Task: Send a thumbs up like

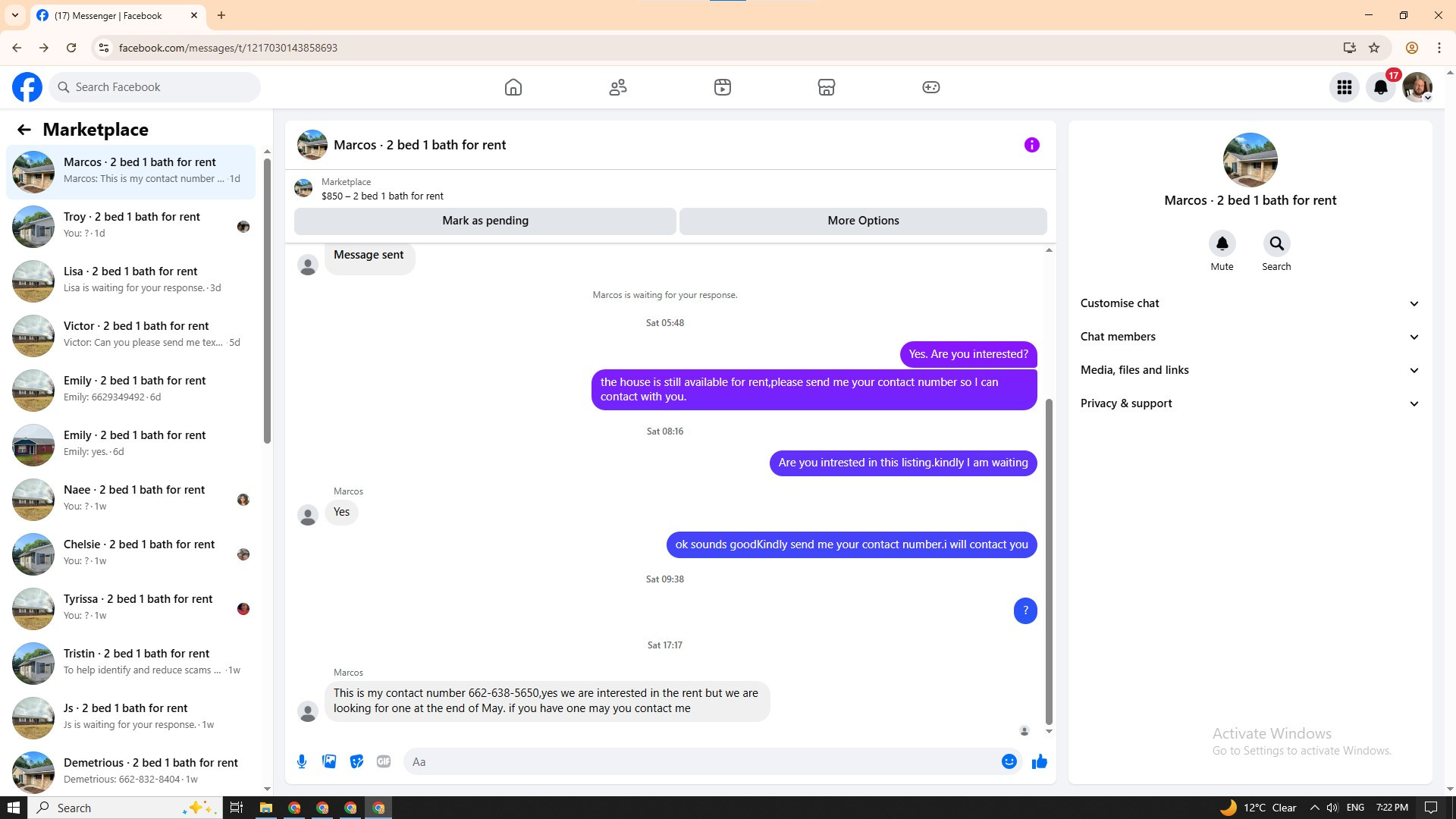Action: (x=1039, y=761)
